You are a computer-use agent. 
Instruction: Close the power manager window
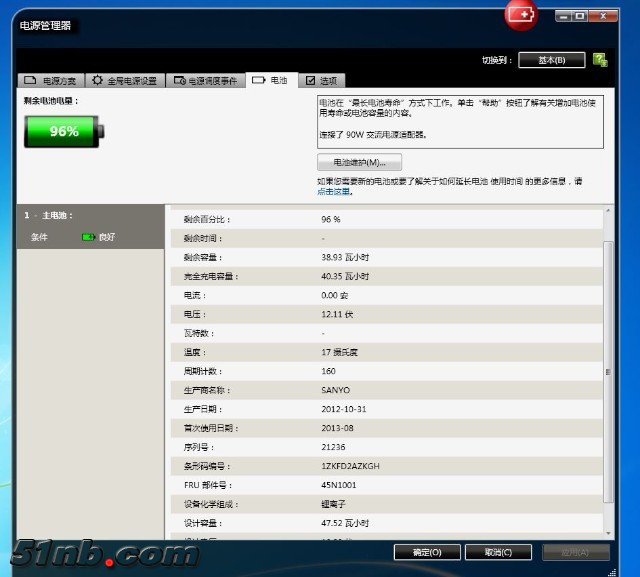603,16
